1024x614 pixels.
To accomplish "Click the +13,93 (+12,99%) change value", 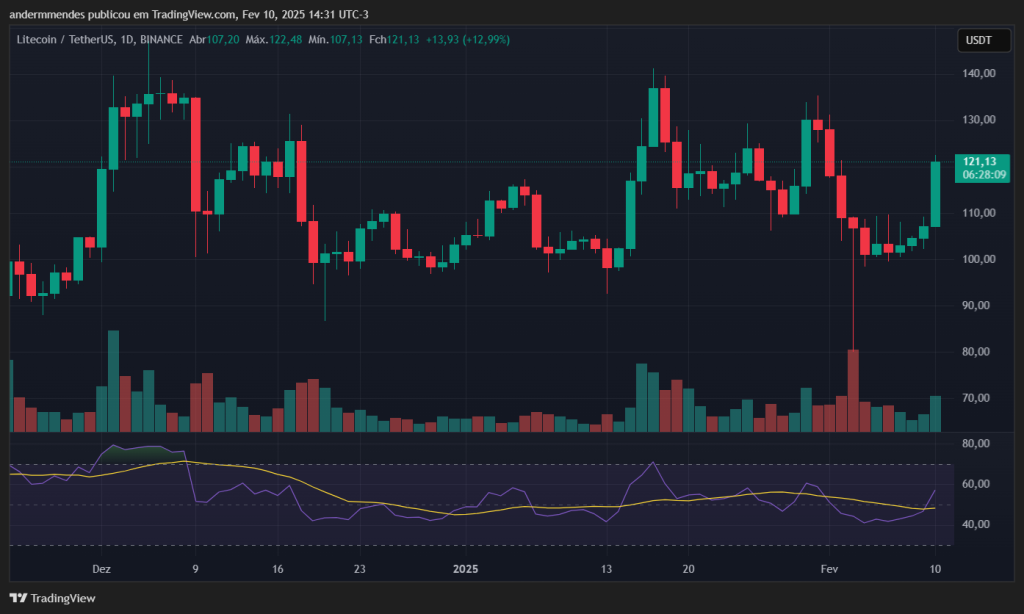I will point(468,40).
